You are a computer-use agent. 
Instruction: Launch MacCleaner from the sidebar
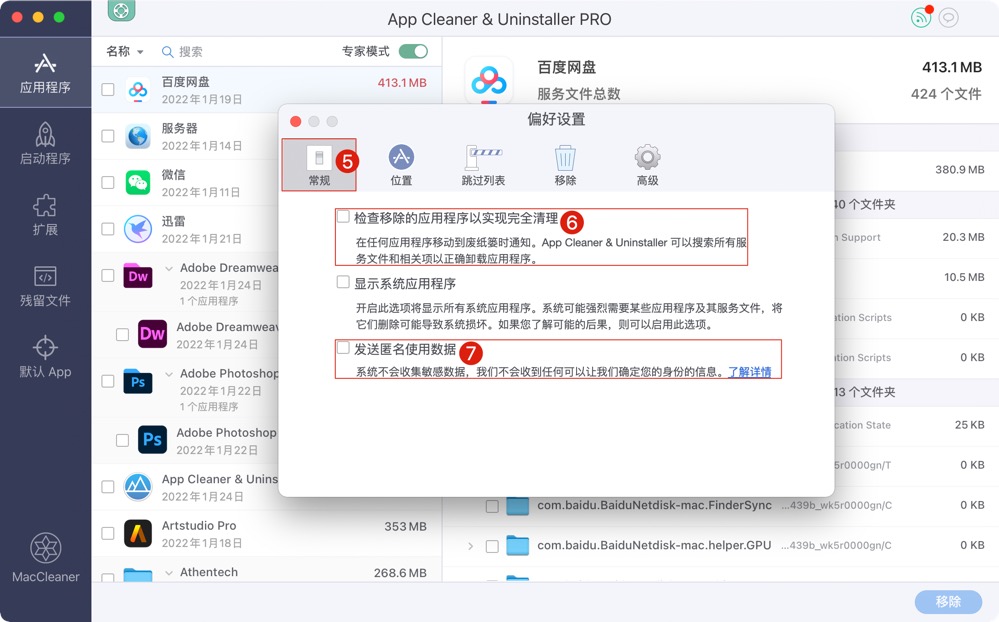click(x=45, y=558)
